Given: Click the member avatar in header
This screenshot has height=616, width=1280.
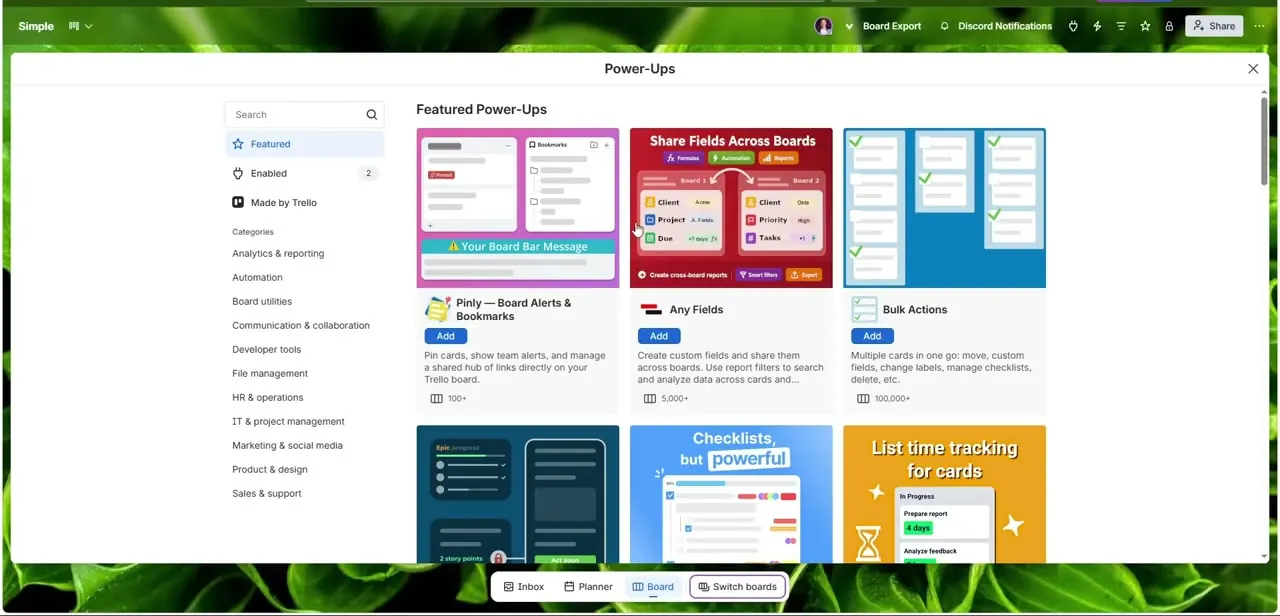Looking at the screenshot, I should click(823, 26).
